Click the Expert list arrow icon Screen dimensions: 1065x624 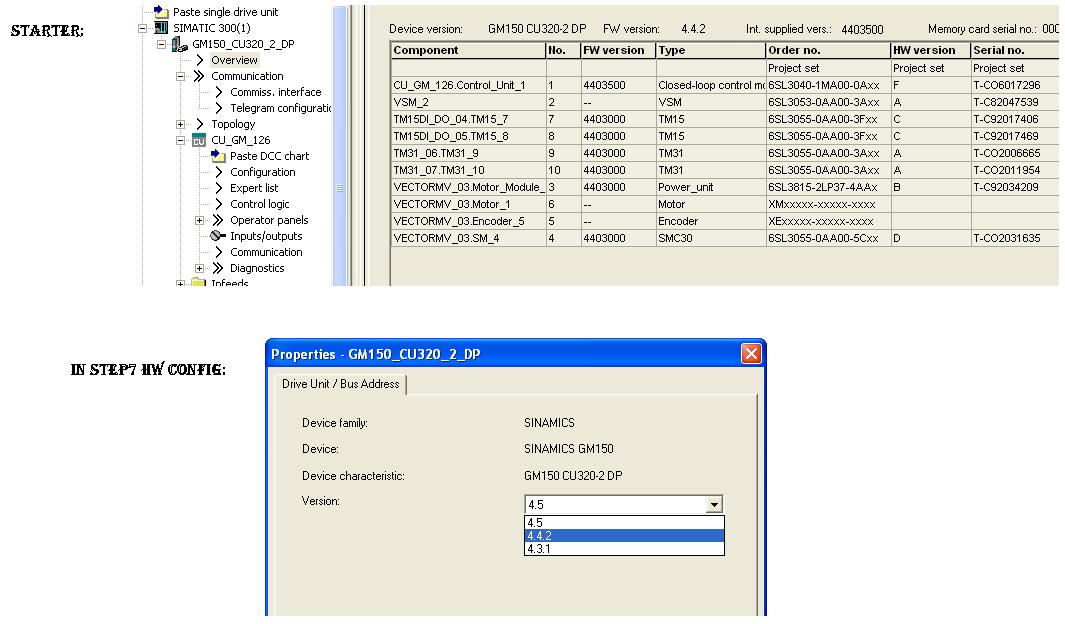point(219,188)
